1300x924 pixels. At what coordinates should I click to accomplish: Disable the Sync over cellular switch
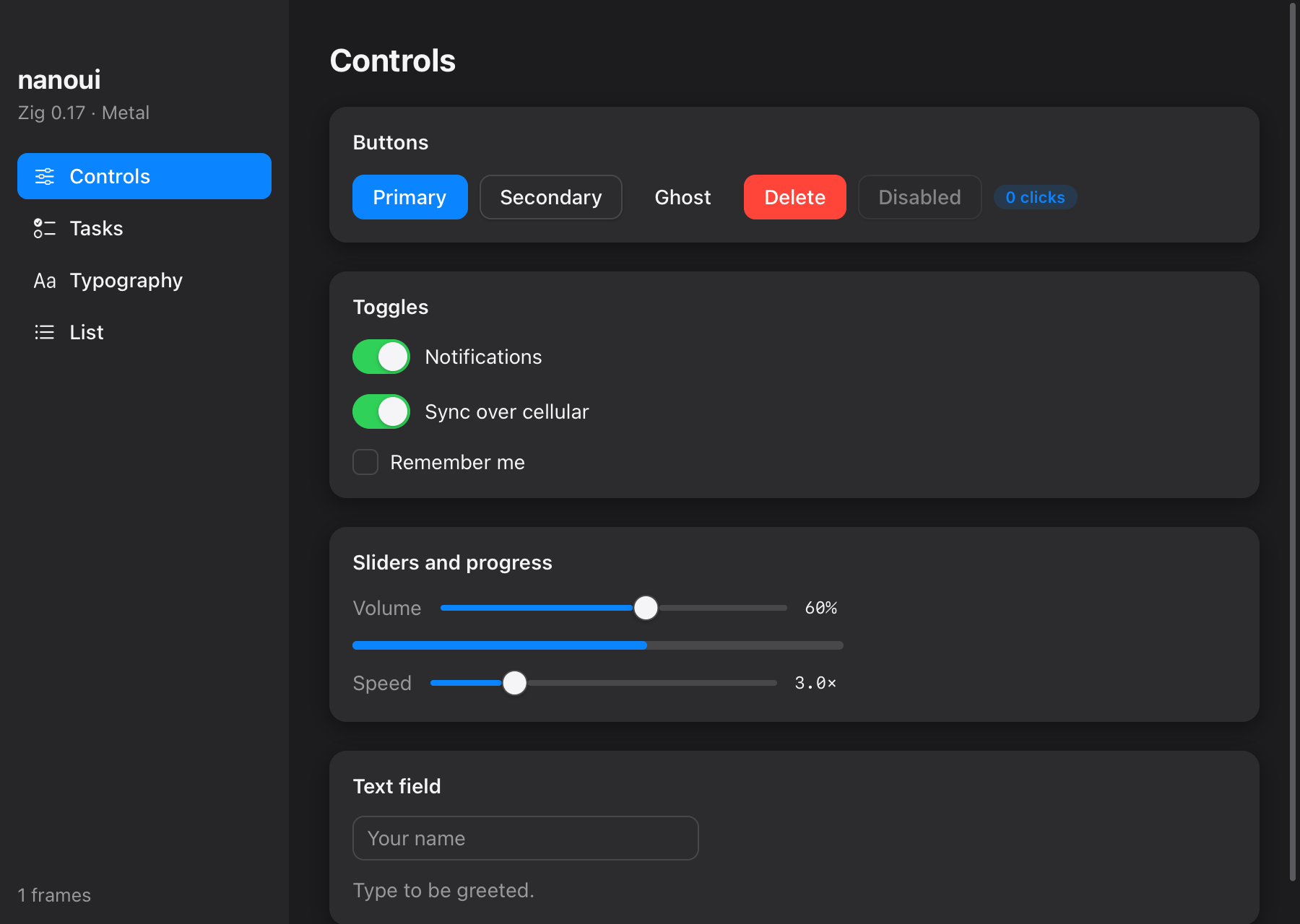(381, 411)
